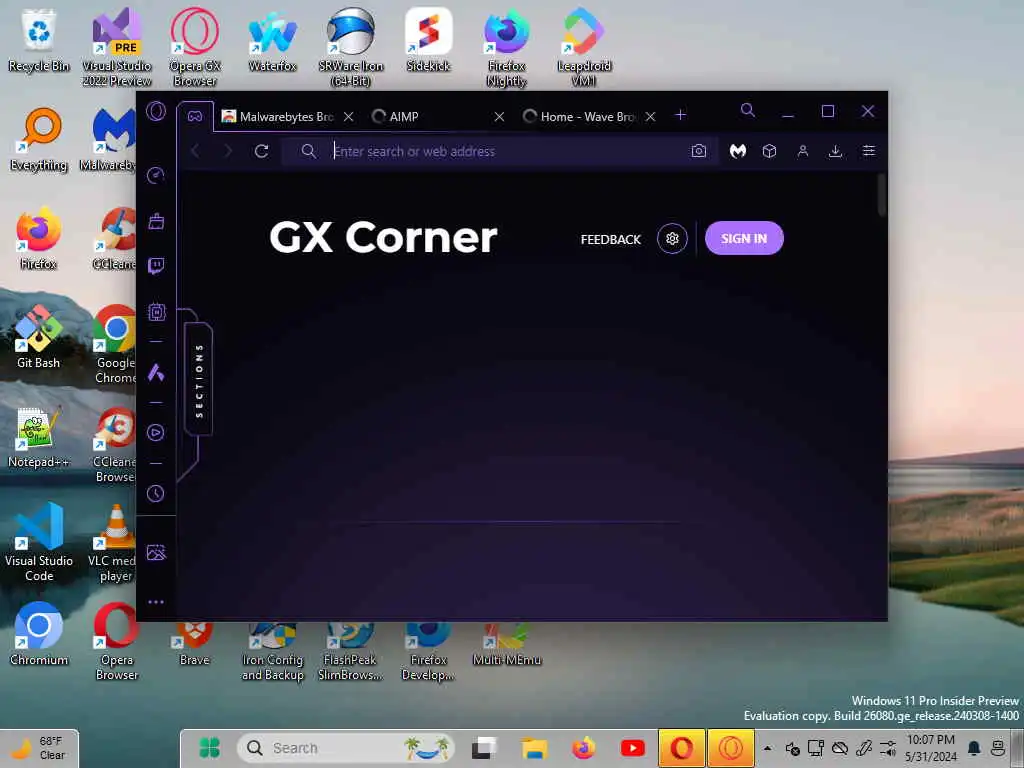Click the FEEDBACK link
This screenshot has width=1024, height=768.
coord(611,240)
